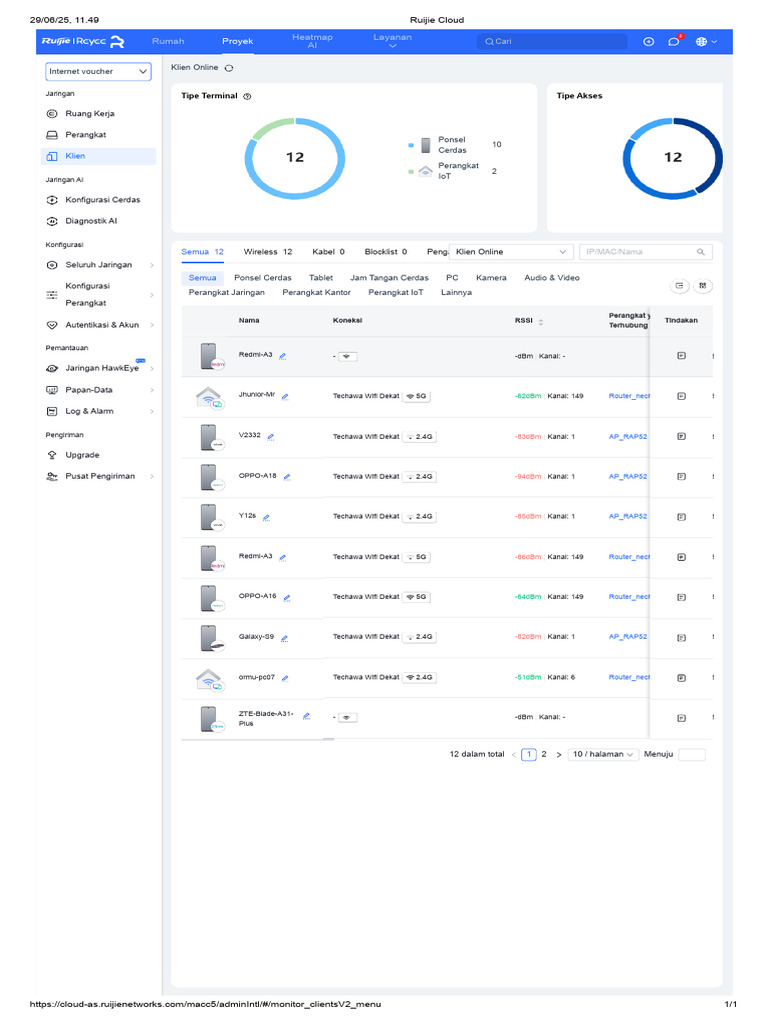Screen dimensions: 768x1024
Task: Edit the name of OPPO-A16
Action: pyautogui.click(x=287, y=598)
